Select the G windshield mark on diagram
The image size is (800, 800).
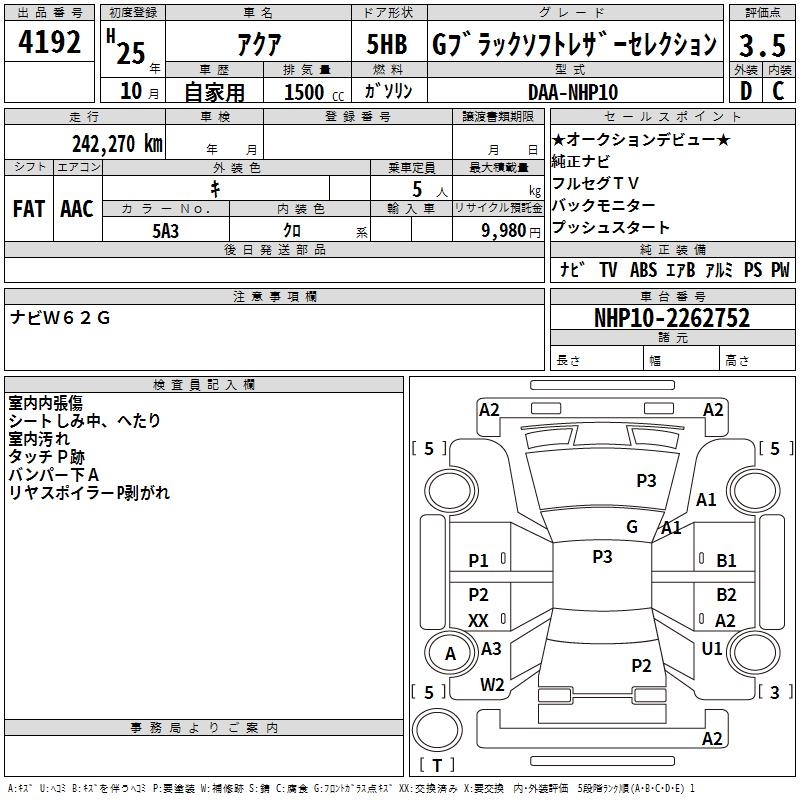tap(631, 527)
